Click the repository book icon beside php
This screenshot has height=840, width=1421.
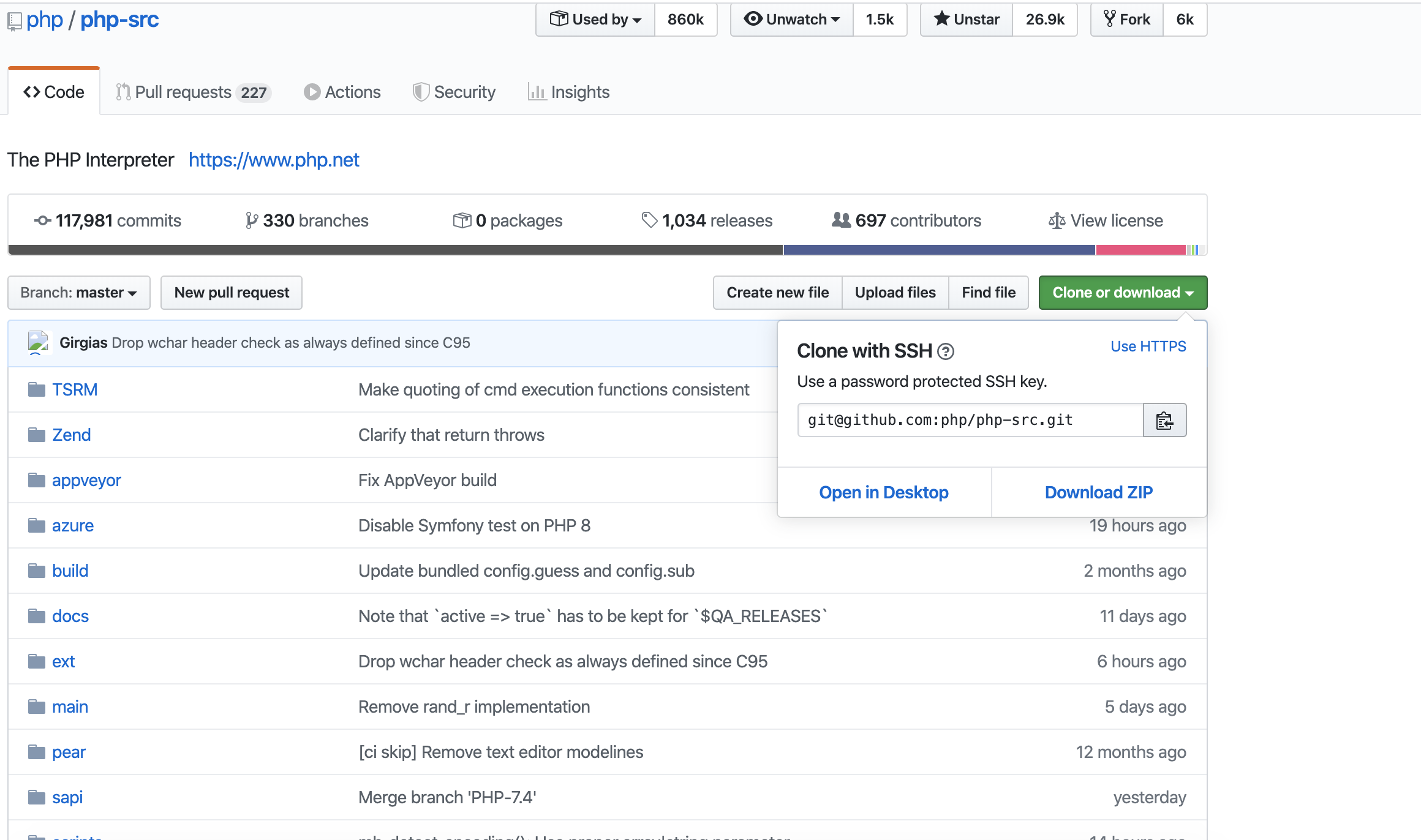click(15, 21)
